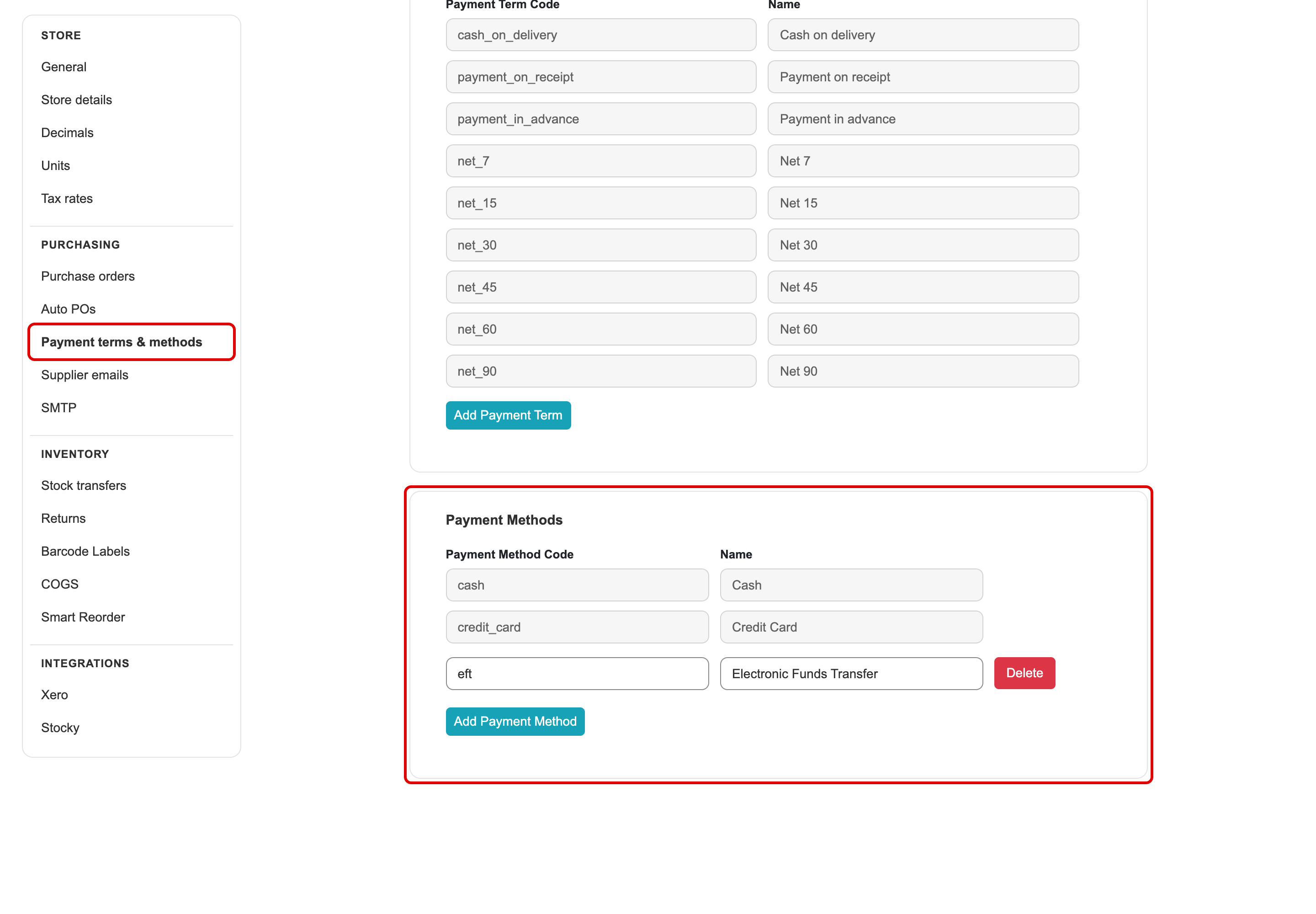The width and height of the screenshot is (1316, 914).
Task: Click the Payment on receipt name field
Action: pos(923,77)
